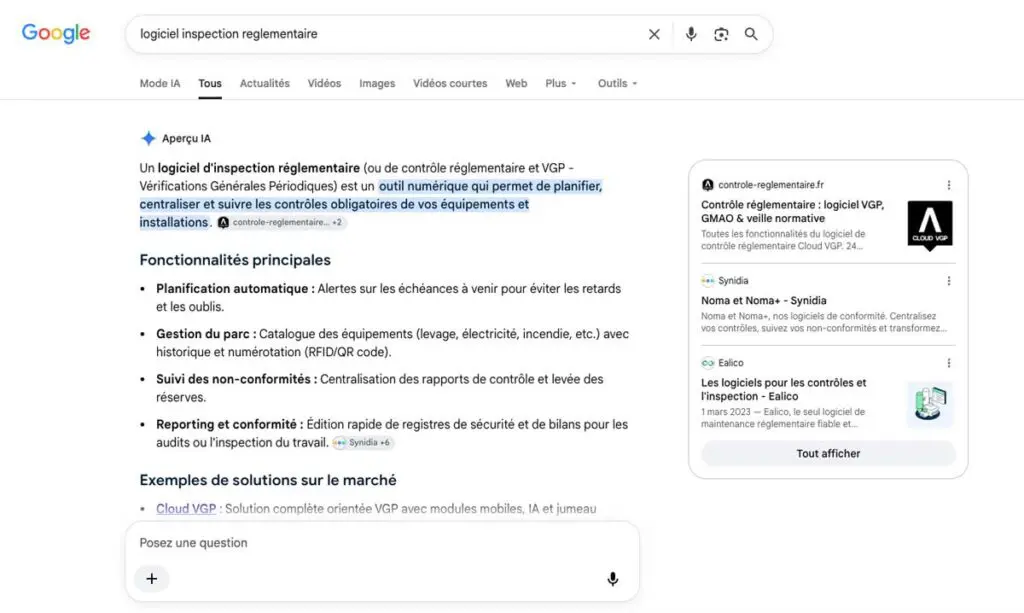The image size is (1024, 613).
Task: Click microphone in Posez une question box
Action: click(613, 579)
